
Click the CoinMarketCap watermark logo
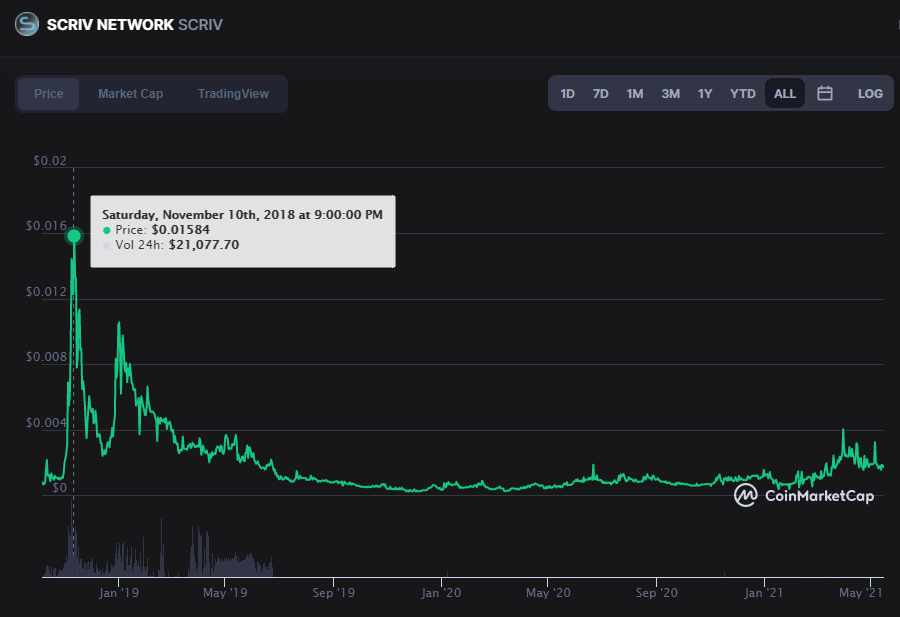[745, 495]
